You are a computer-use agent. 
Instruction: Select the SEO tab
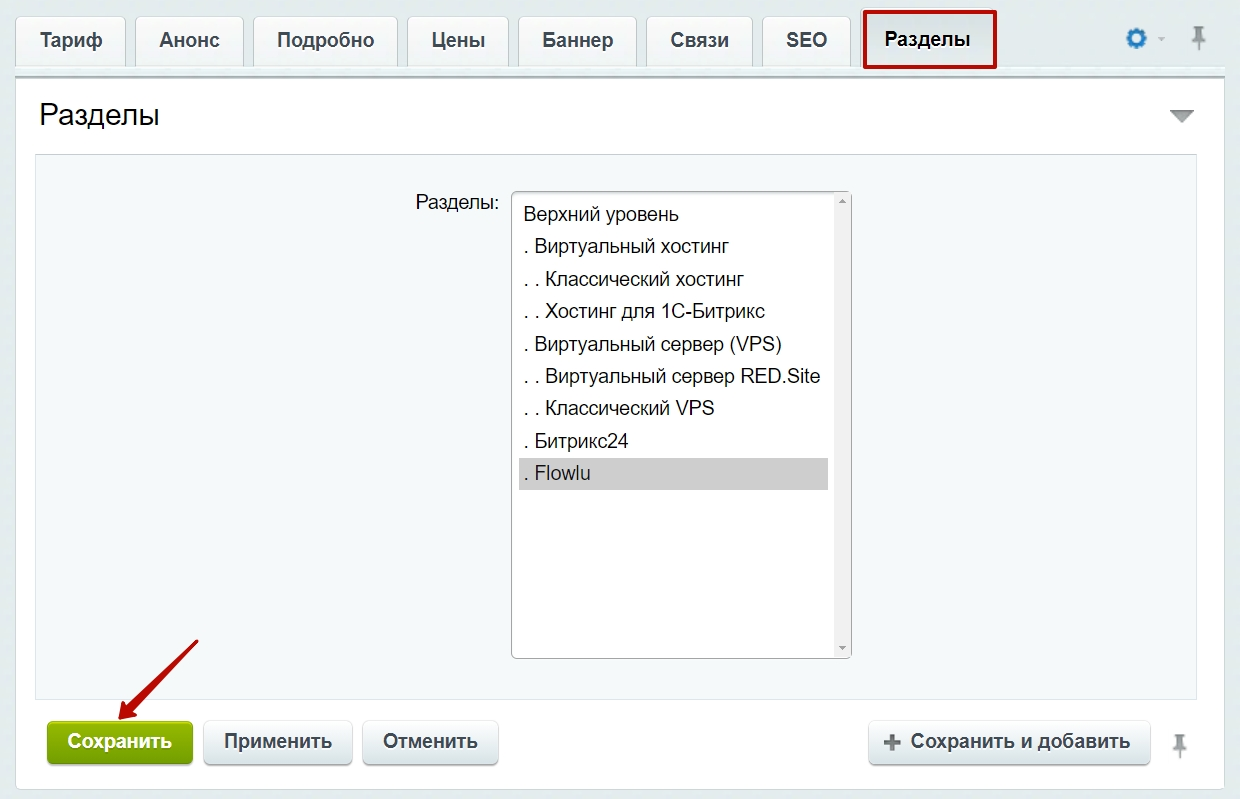(806, 41)
